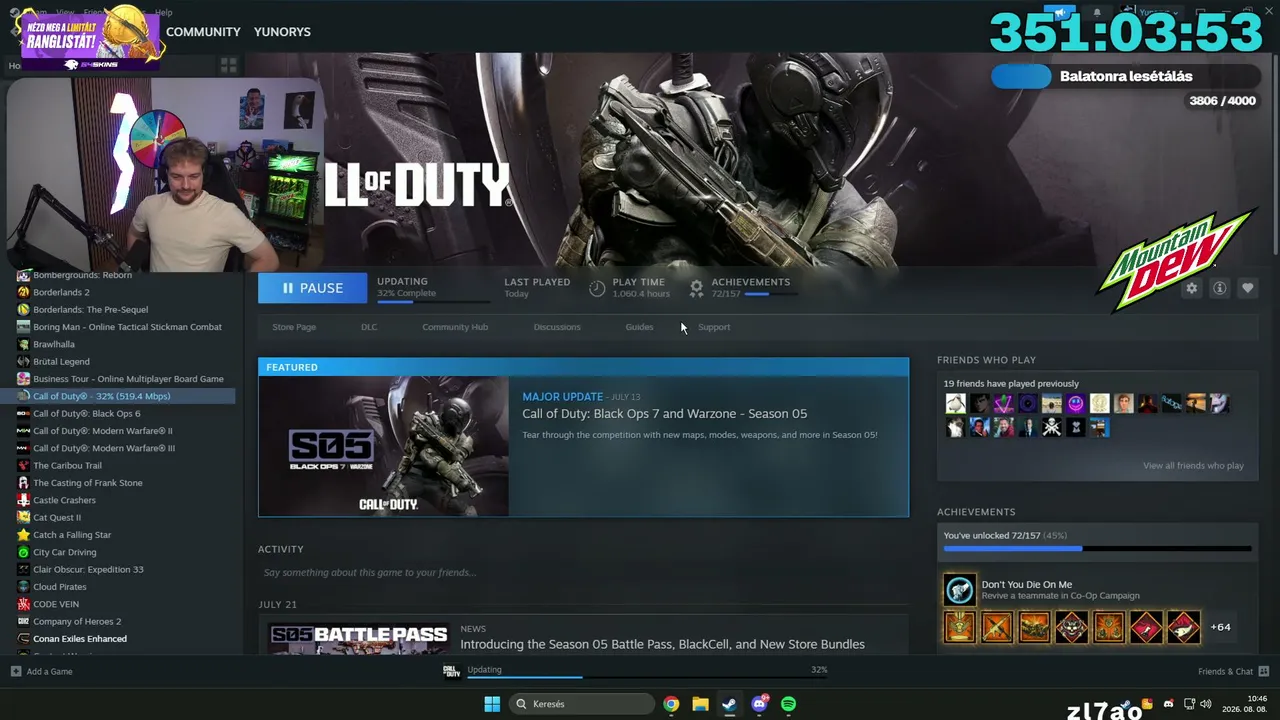Click the activity comment input field
Image resolution: width=1280 pixels, height=720 pixels.
pyautogui.click(x=583, y=573)
